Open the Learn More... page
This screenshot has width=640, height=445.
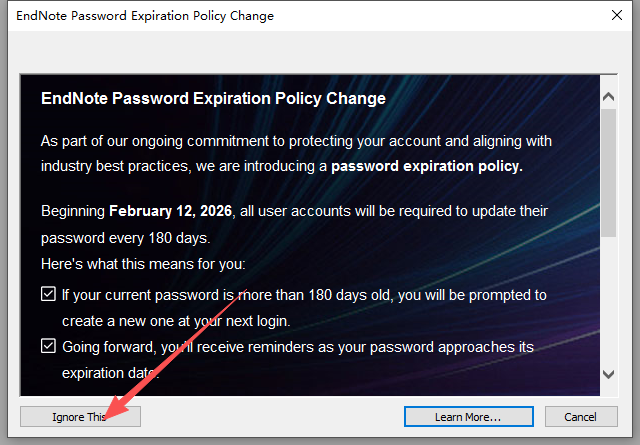click(467, 416)
